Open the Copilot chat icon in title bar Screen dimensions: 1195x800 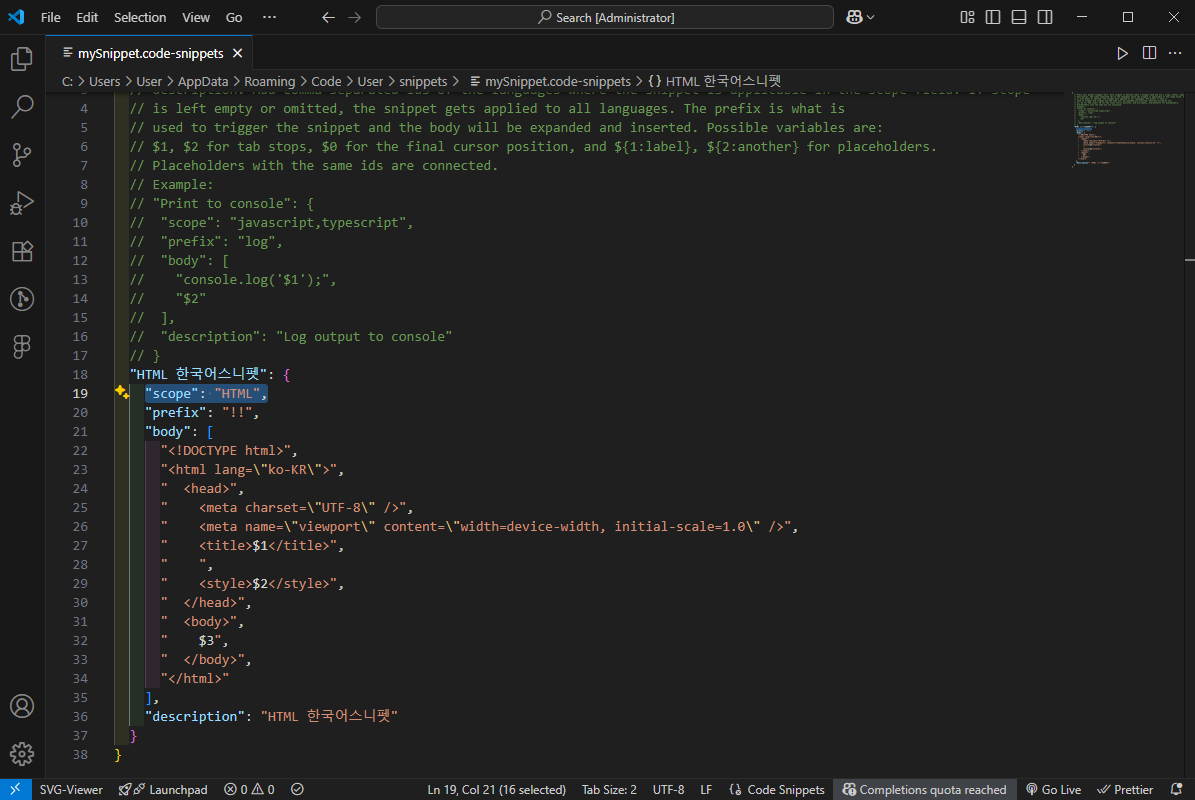[854, 17]
